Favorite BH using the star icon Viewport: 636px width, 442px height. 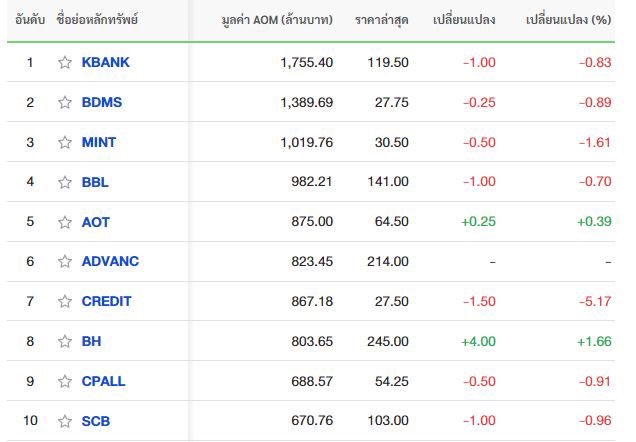[x=65, y=341]
